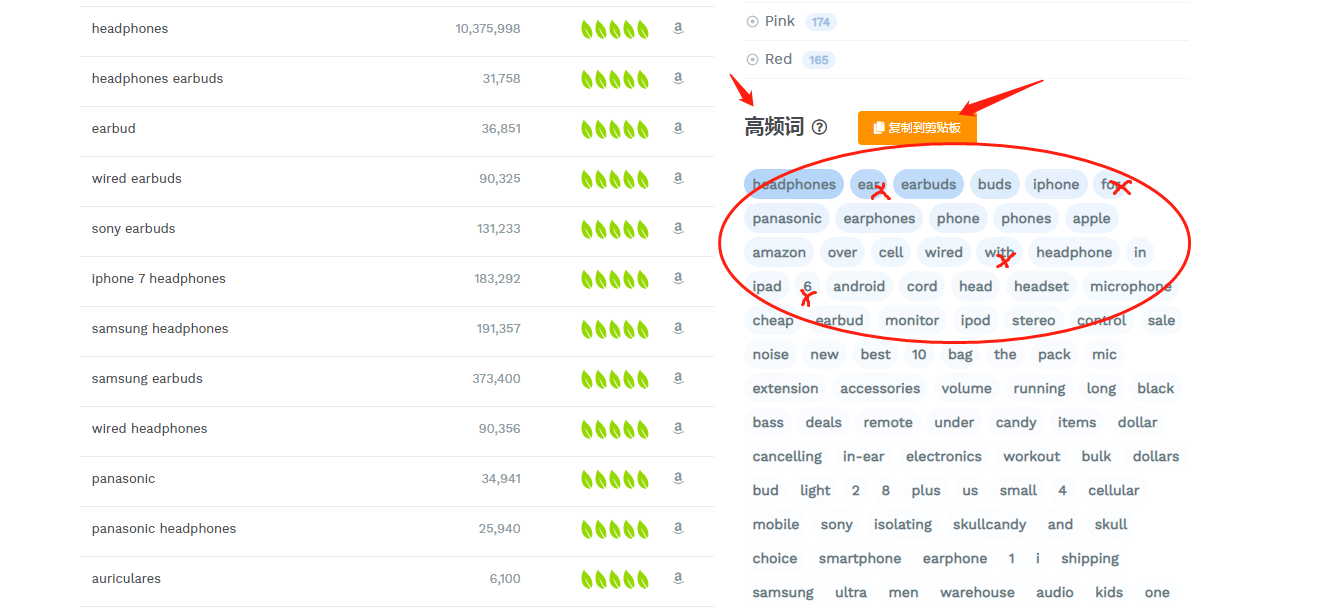The image size is (1317, 610).
Task: Click the search volume 10,375,998
Action: point(488,29)
